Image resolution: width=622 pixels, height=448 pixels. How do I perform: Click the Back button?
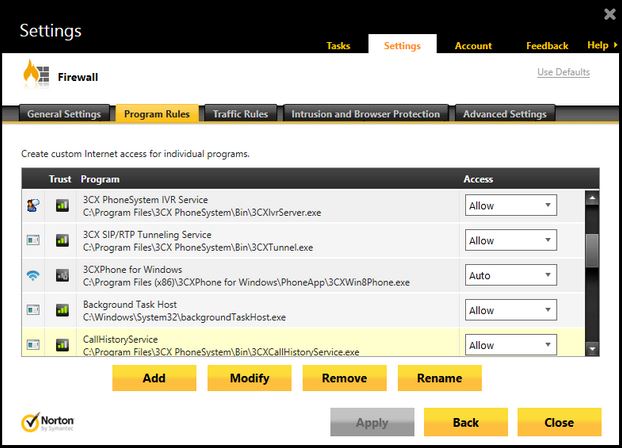[x=466, y=422]
